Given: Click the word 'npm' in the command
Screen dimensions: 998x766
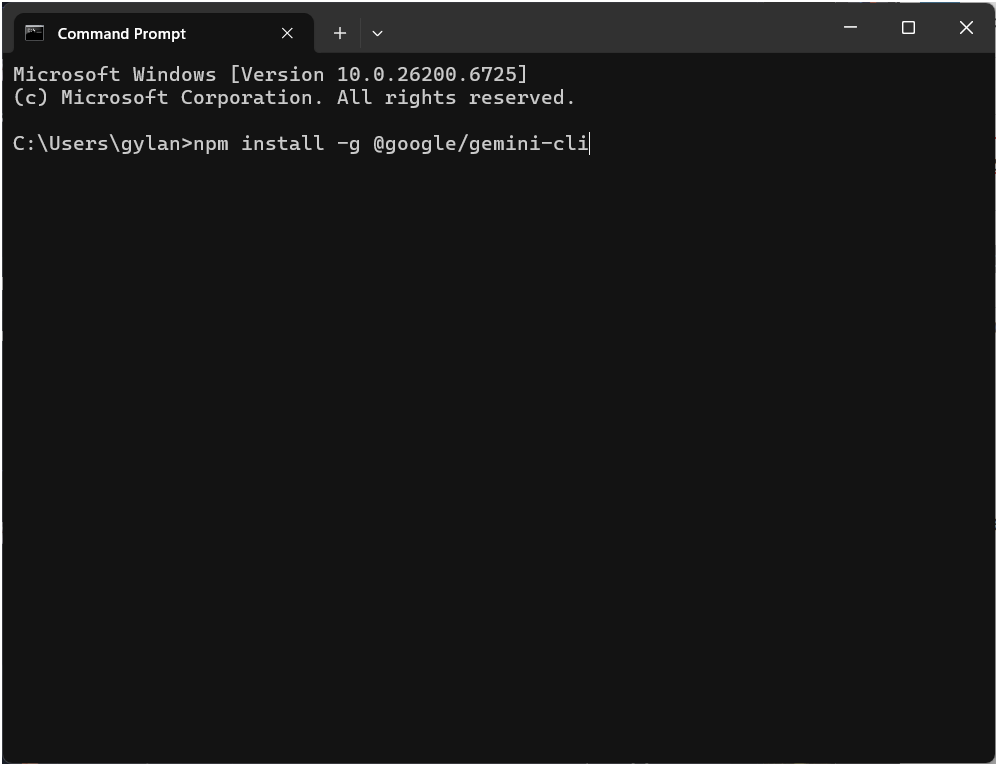Looking at the screenshot, I should click(211, 143).
